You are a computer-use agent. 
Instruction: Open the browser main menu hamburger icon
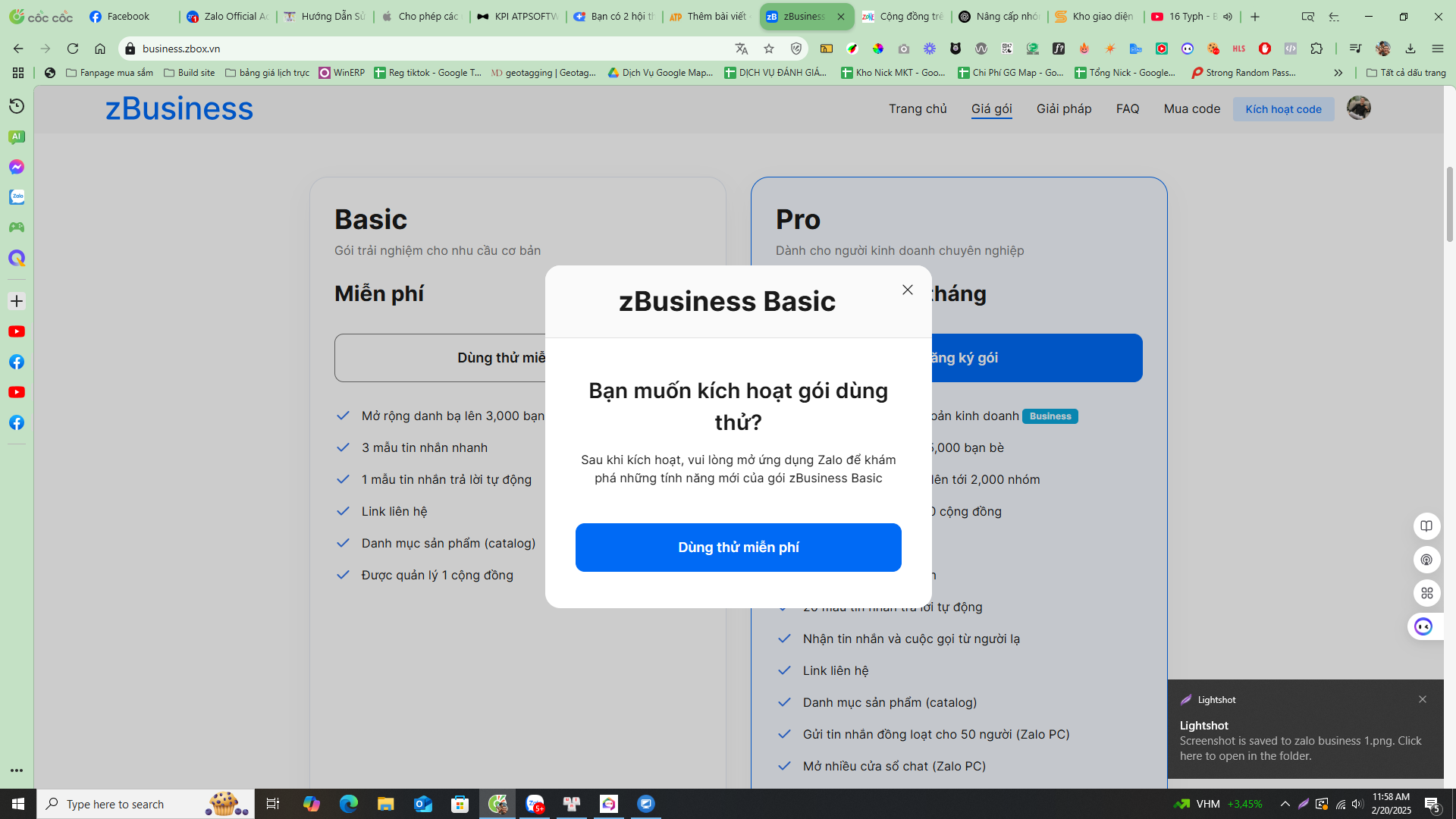coord(1438,49)
